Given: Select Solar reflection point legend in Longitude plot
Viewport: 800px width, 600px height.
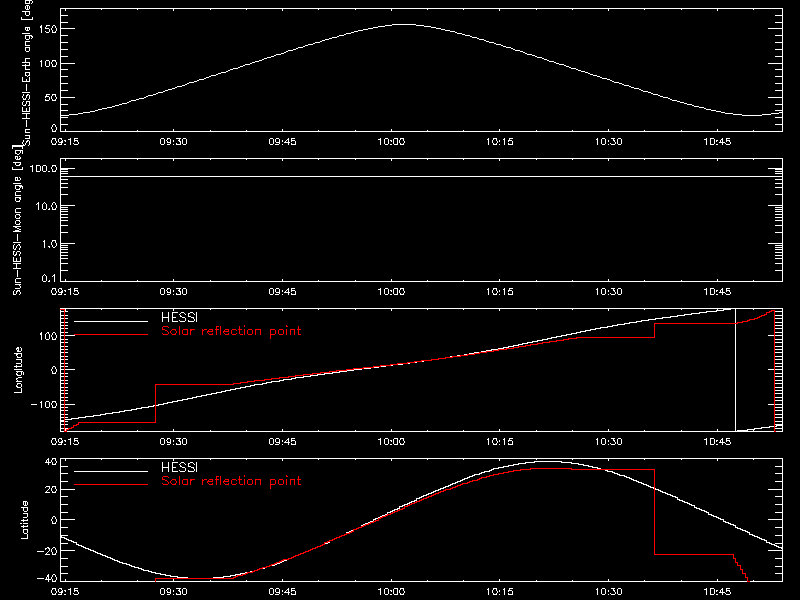Looking at the screenshot, I should click(231, 331).
